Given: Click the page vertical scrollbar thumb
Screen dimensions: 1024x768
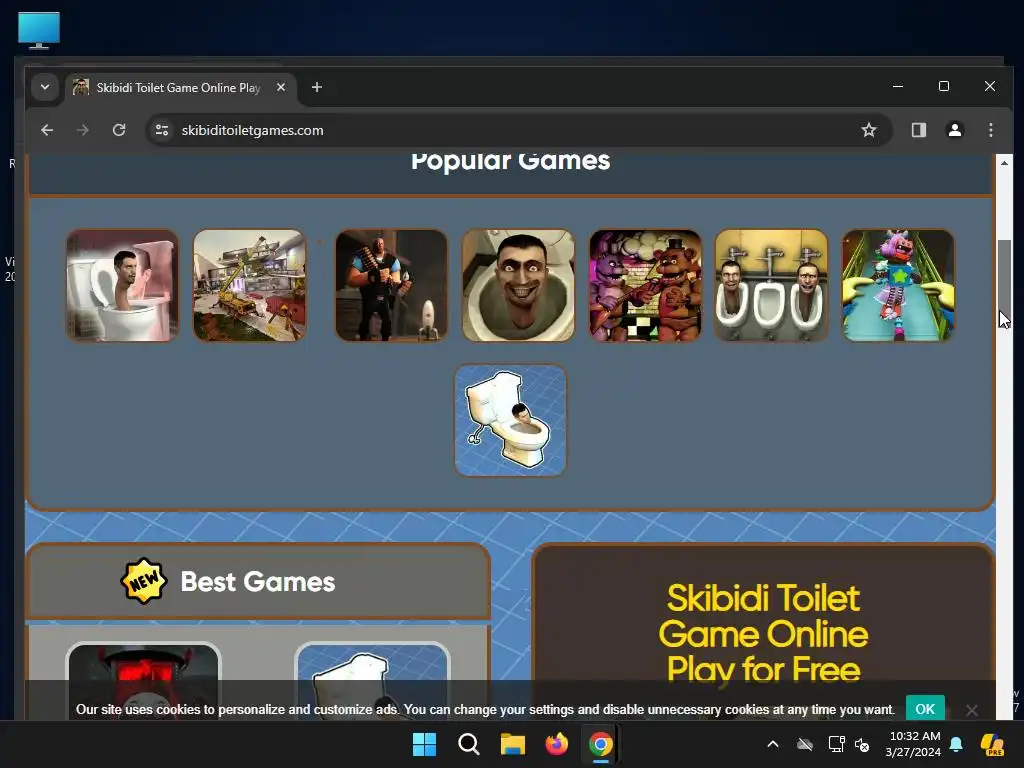Looking at the screenshot, I should 1004,285.
